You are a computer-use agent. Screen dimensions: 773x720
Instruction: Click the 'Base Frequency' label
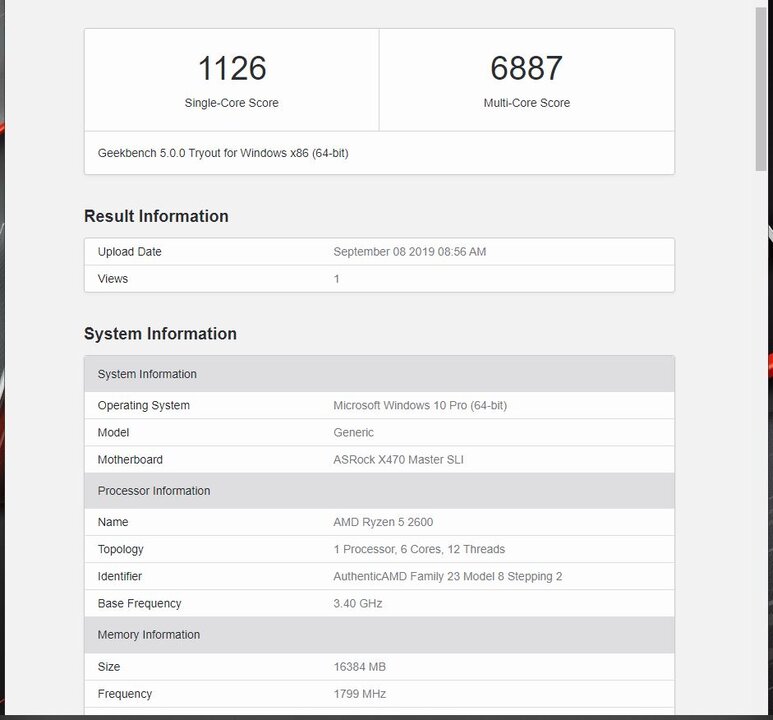pyautogui.click(x=140, y=604)
